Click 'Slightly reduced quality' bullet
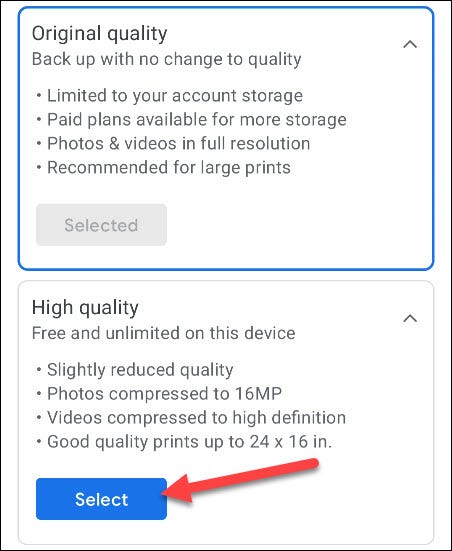This screenshot has height=551, width=452. pos(140,370)
